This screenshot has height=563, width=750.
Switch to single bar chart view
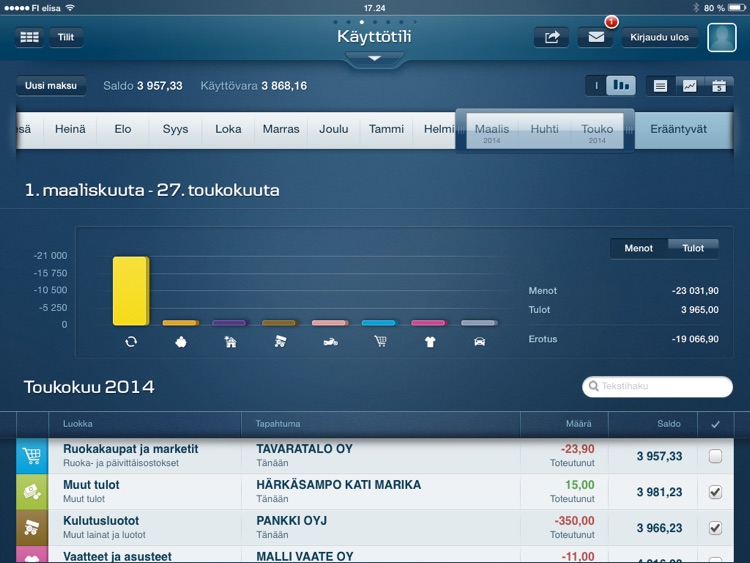tap(596, 86)
